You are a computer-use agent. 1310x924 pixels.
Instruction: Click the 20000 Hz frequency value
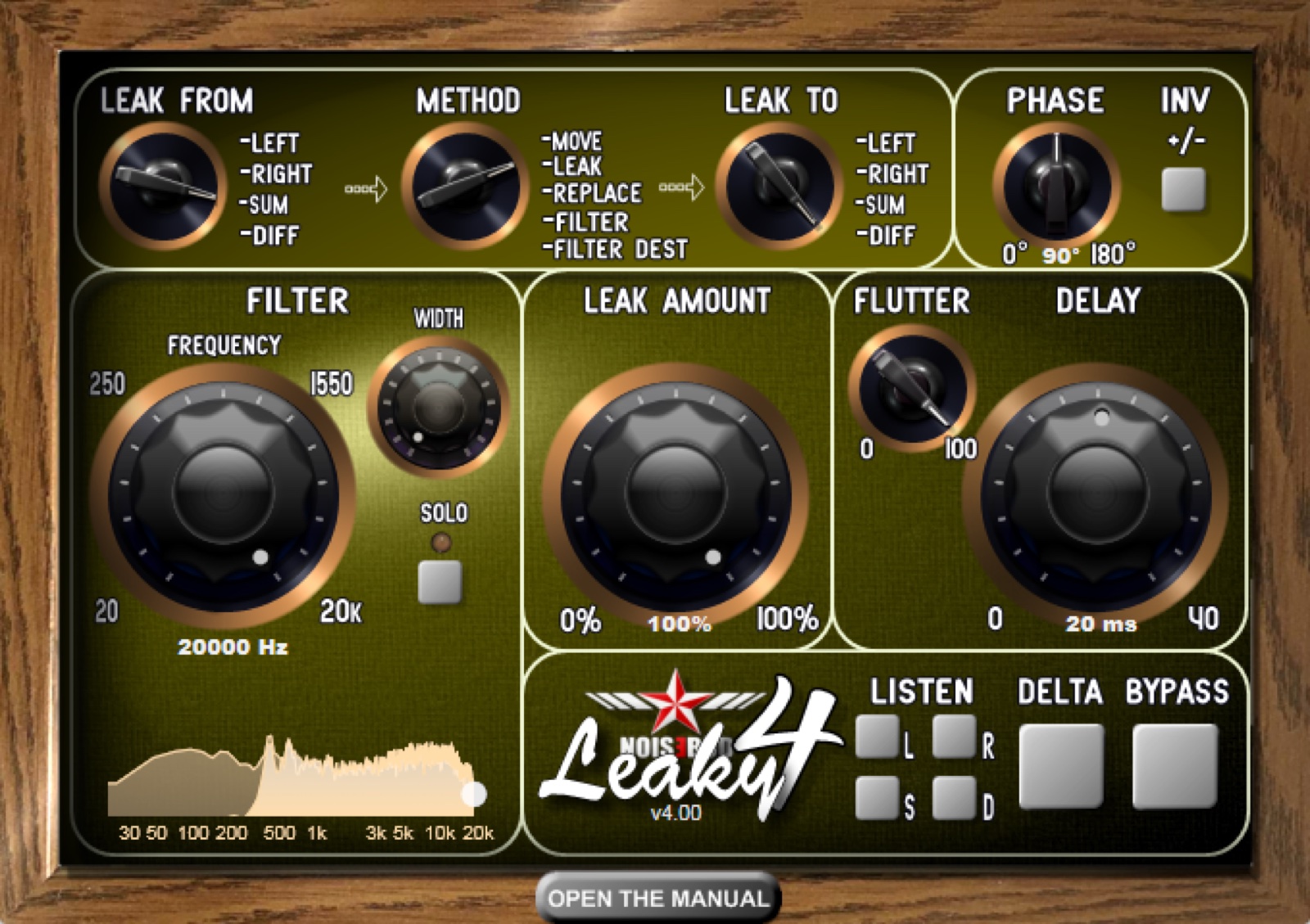coord(233,647)
